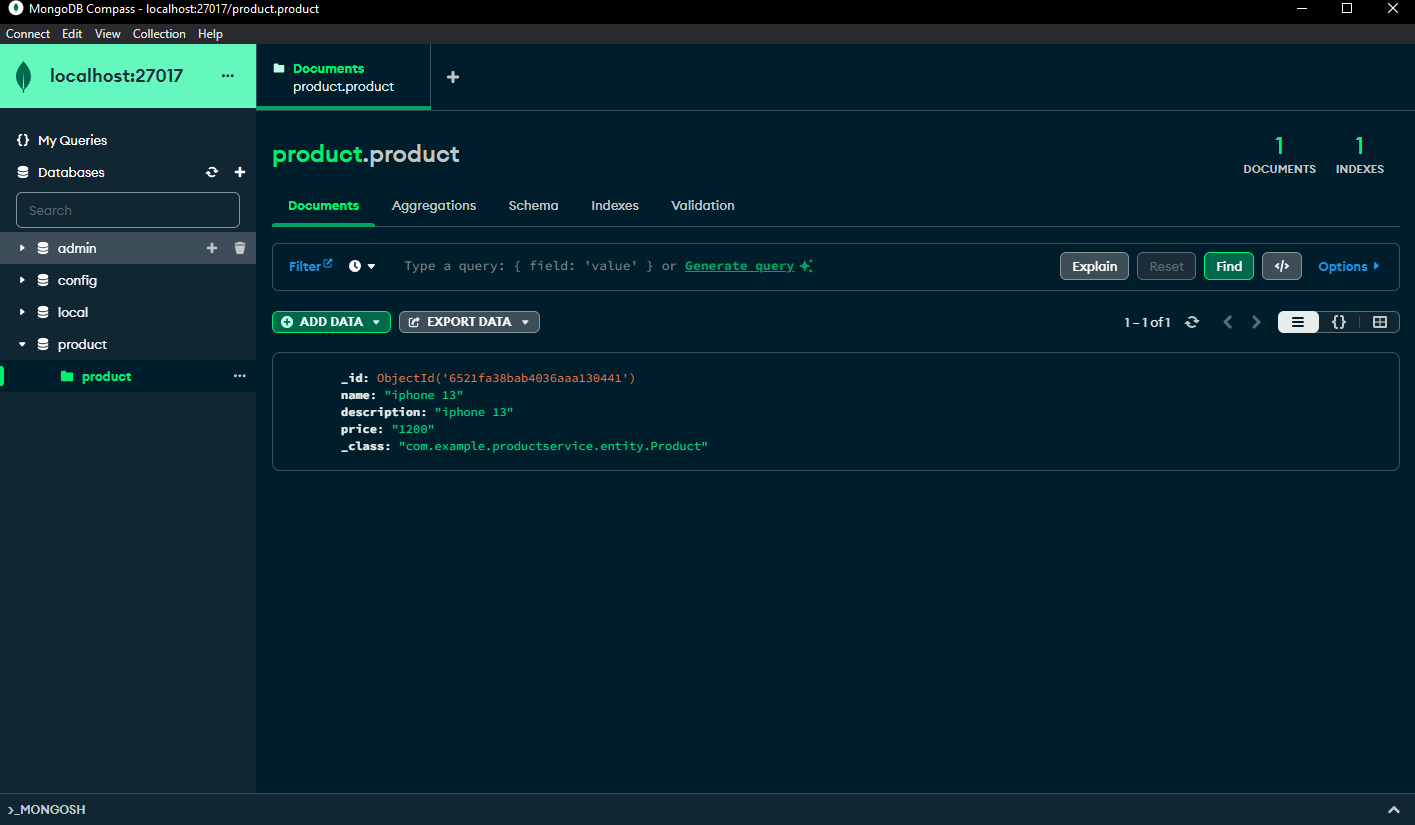
Task: Select the product.product Documents tab
Action: click(343, 77)
